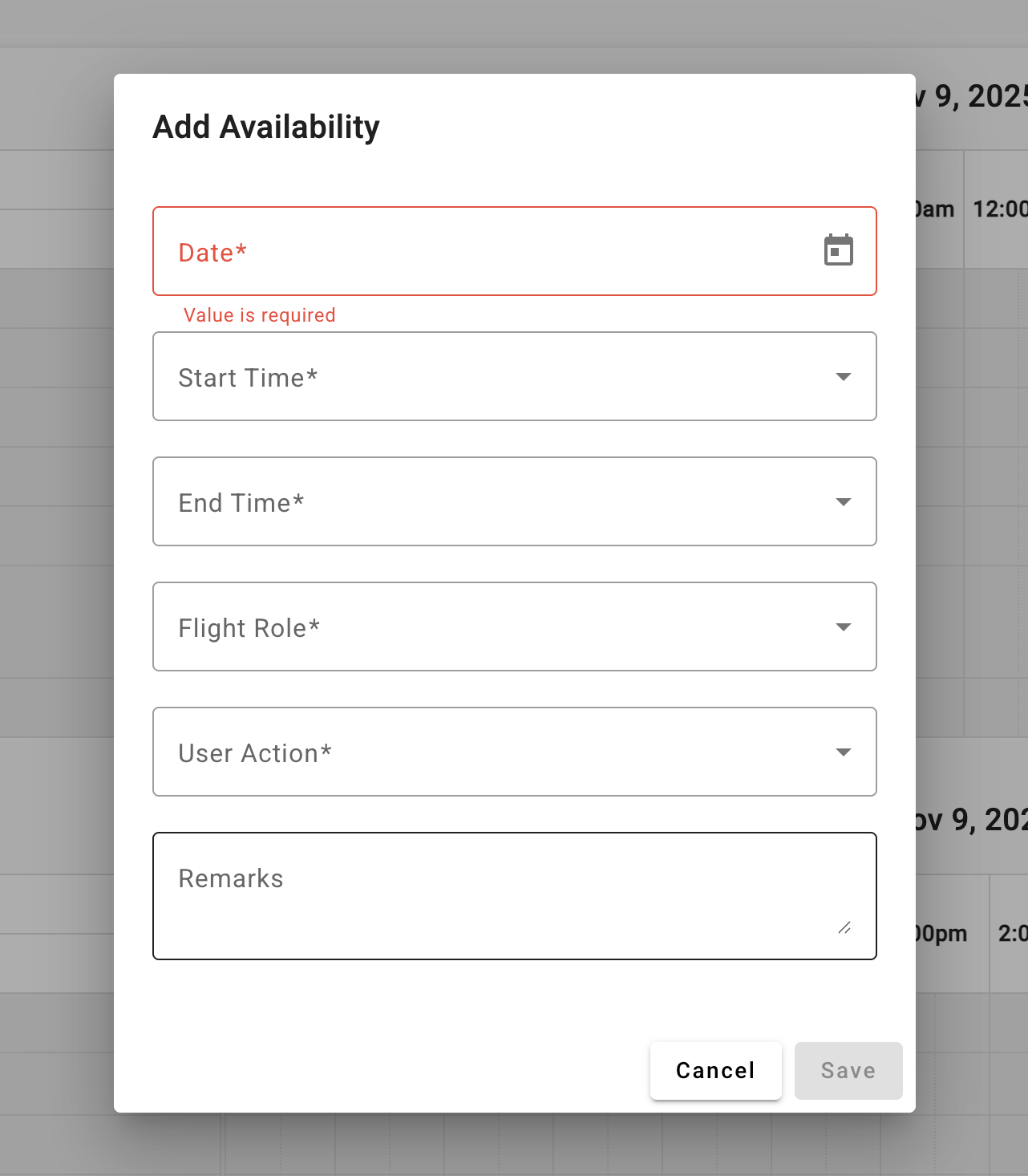Viewport: 1028px width, 1176px height.
Task: Open the Flight Role selector
Action: [515, 627]
